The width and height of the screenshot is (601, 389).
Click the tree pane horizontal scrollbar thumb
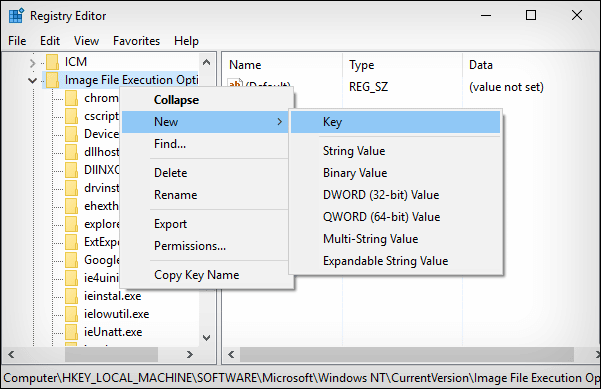(x=111, y=355)
